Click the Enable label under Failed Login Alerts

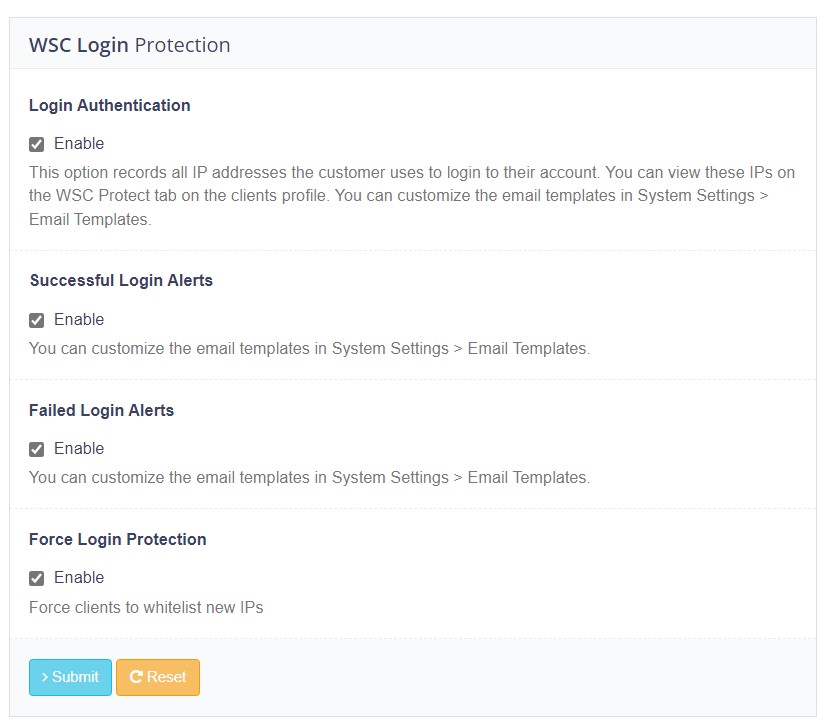point(79,449)
